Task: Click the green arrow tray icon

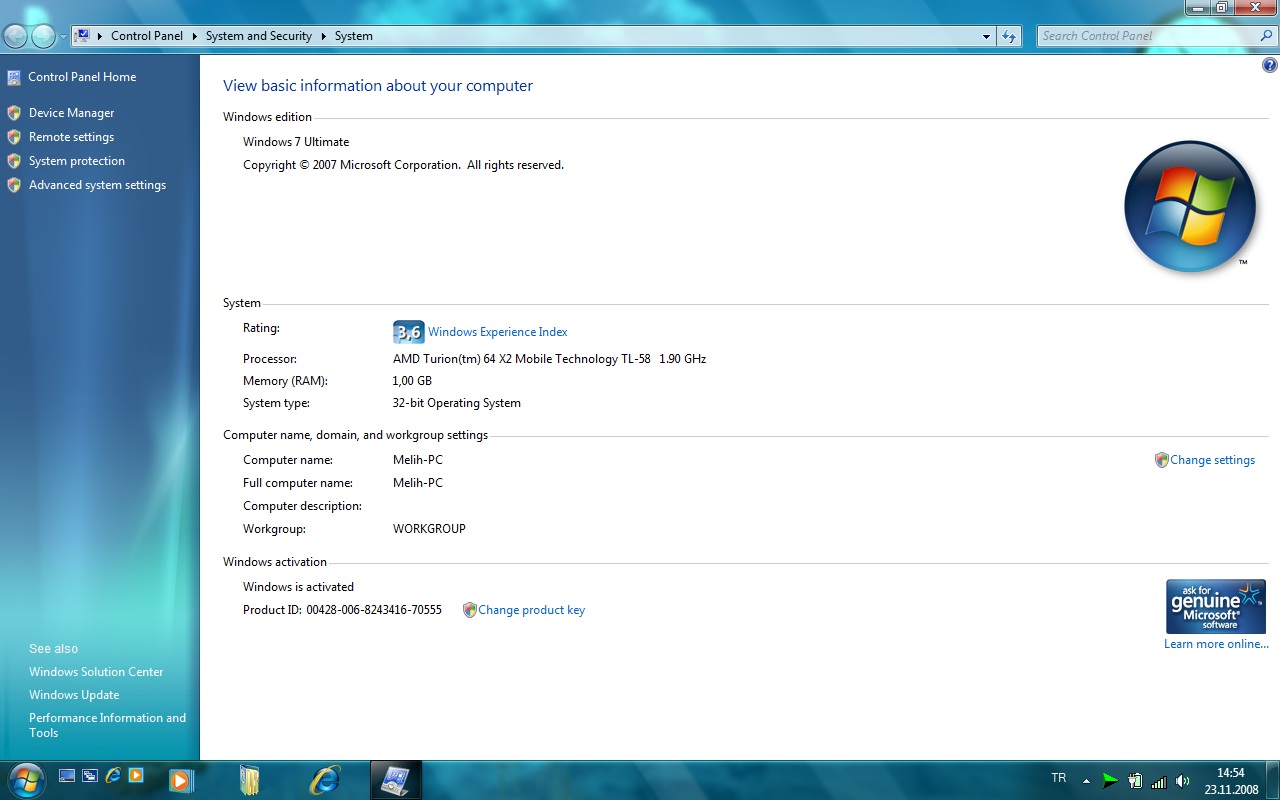Action: (x=1110, y=780)
